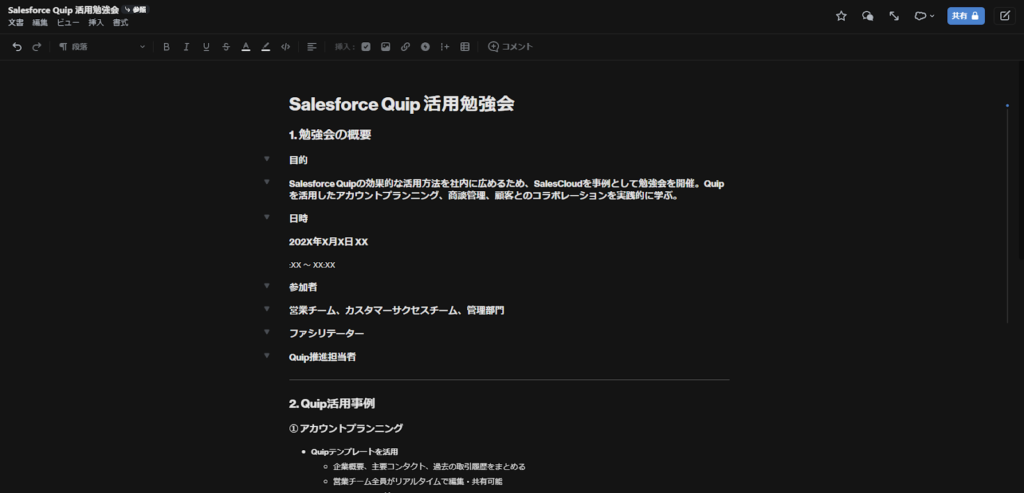Add a comment via コメント button
The image size is (1024, 493).
click(x=511, y=47)
